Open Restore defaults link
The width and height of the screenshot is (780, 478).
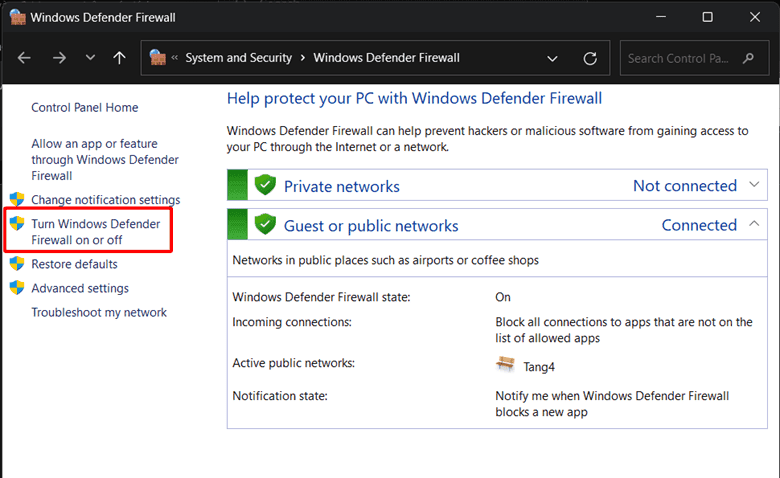74,264
